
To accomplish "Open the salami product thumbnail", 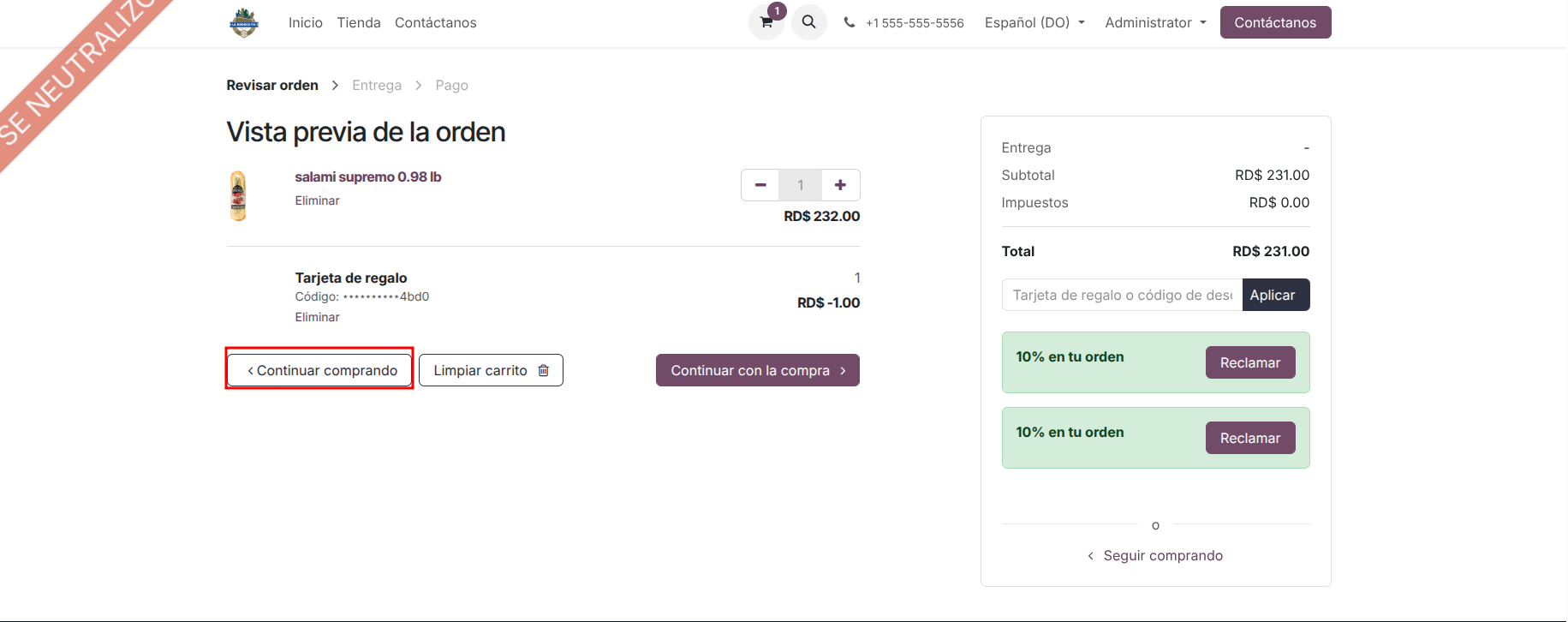I will coord(239,195).
